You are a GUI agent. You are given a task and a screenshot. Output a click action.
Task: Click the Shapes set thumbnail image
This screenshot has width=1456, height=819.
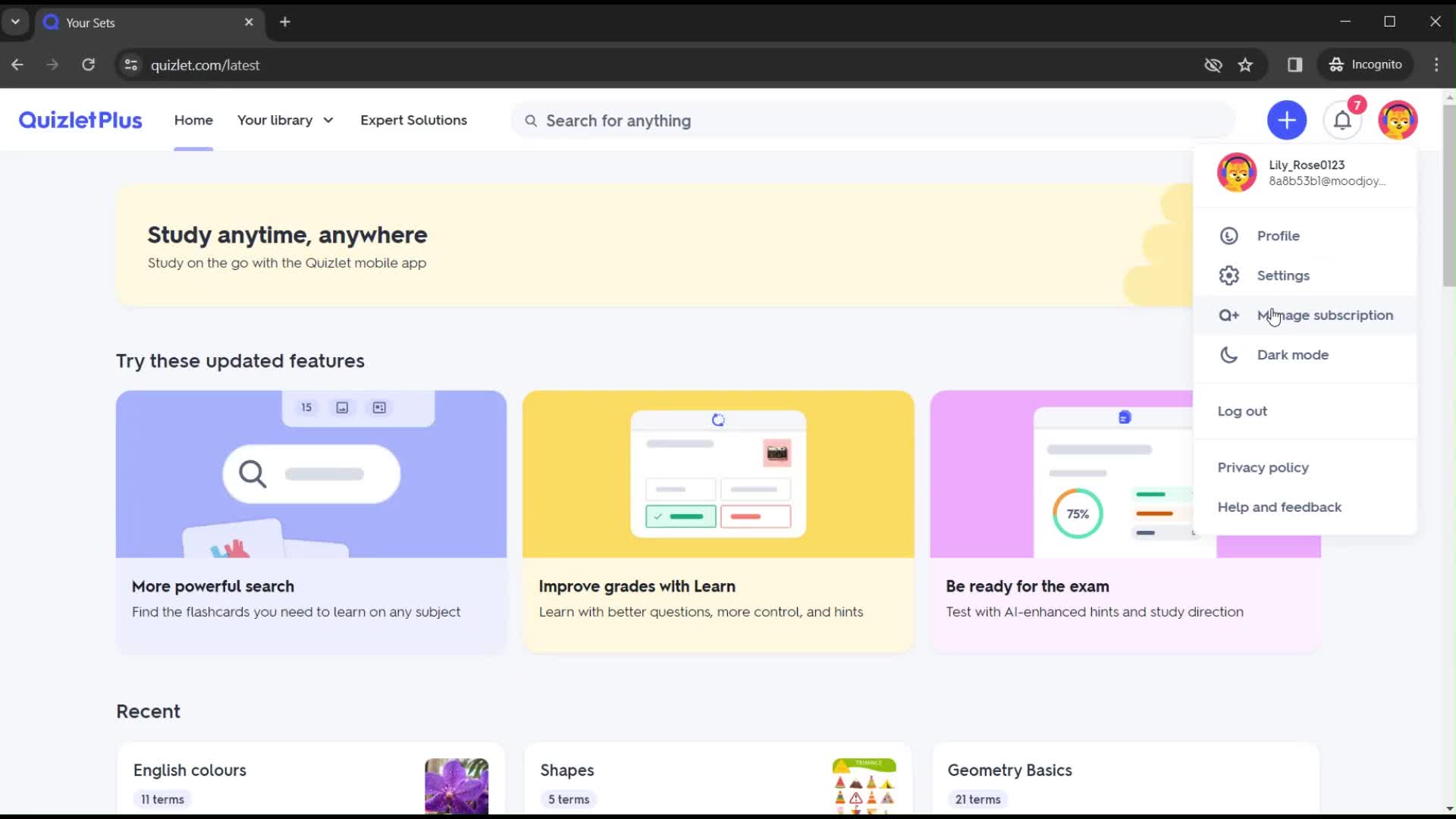[x=864, y=786]
